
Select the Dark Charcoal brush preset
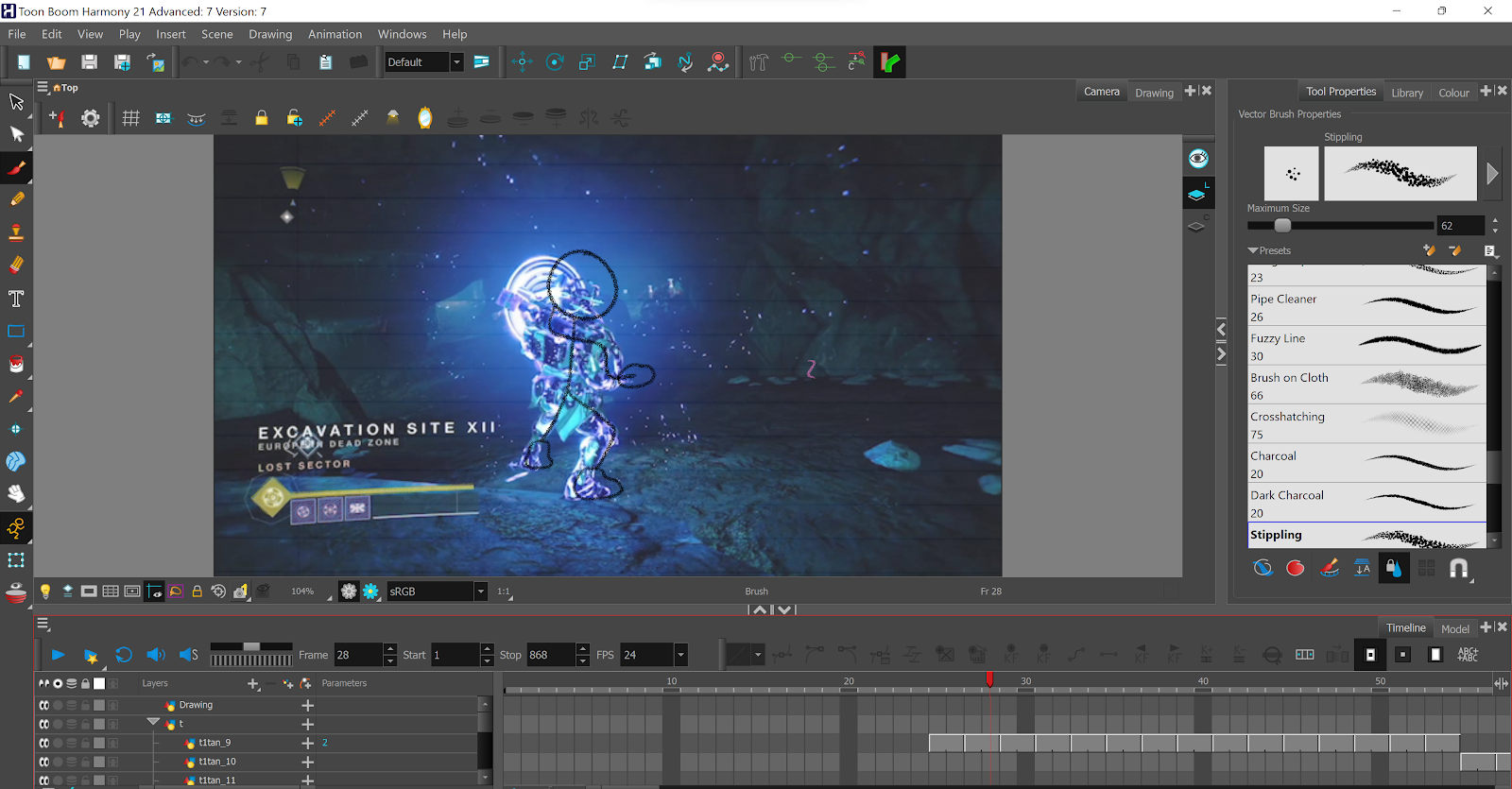coord(1366,503)
